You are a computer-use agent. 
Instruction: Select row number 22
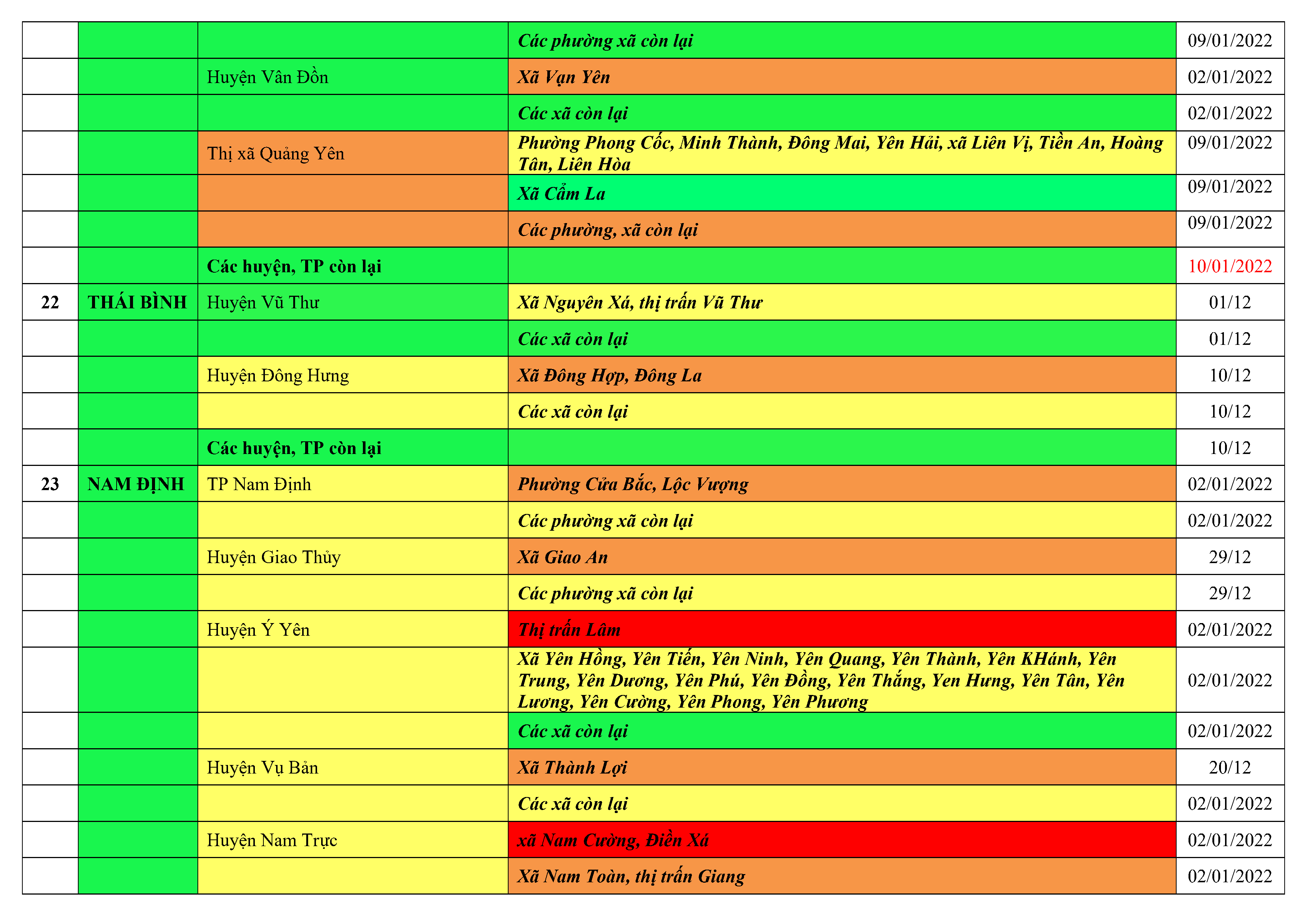(50, 302)
